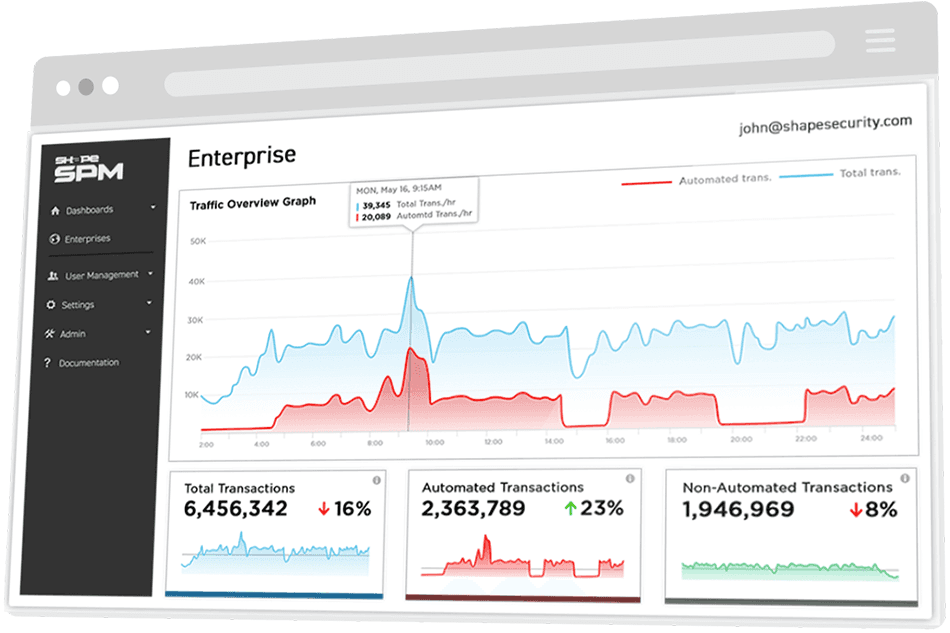This screenshot has height=633, width=950.
Task: Click the Dashboards home icon
Action: 54,210
